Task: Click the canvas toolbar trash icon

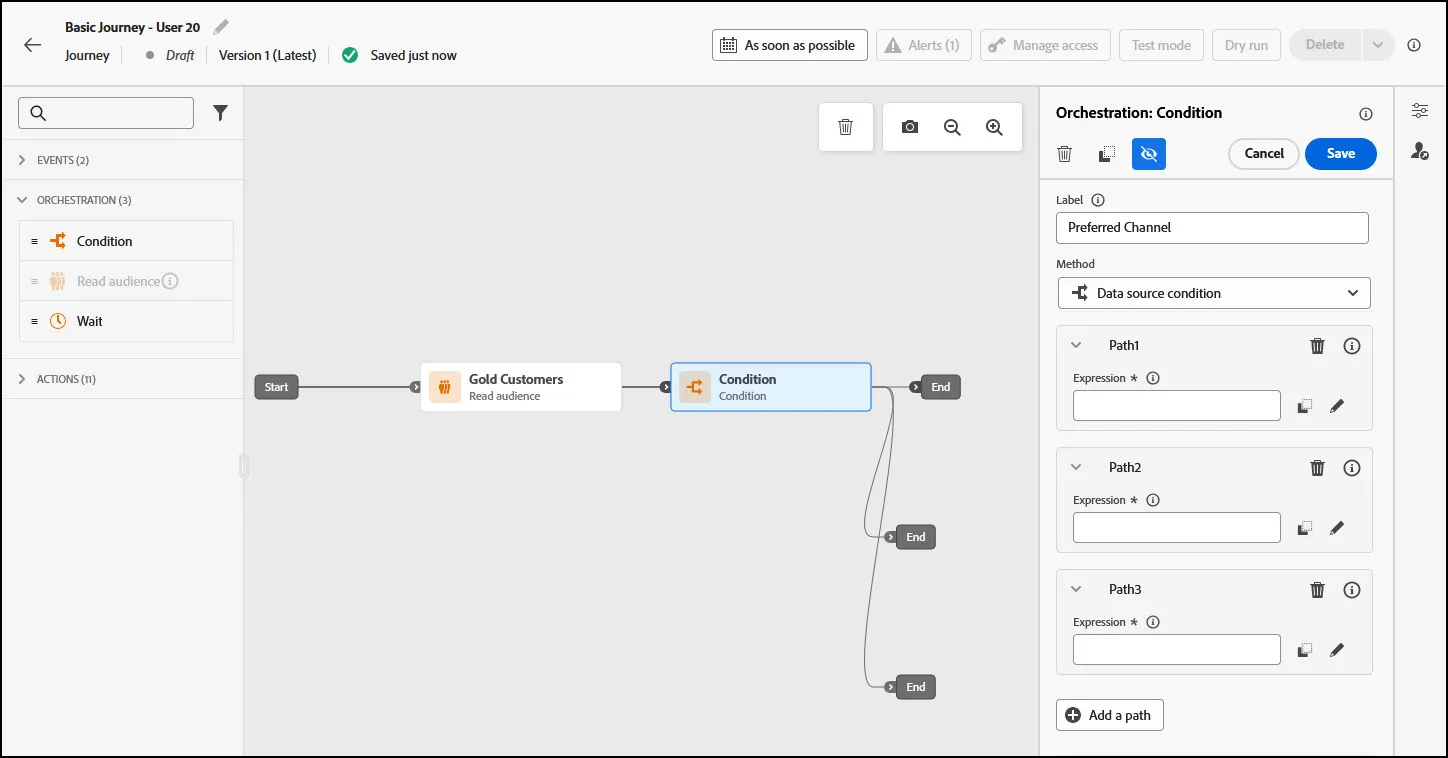Action: 846,127
